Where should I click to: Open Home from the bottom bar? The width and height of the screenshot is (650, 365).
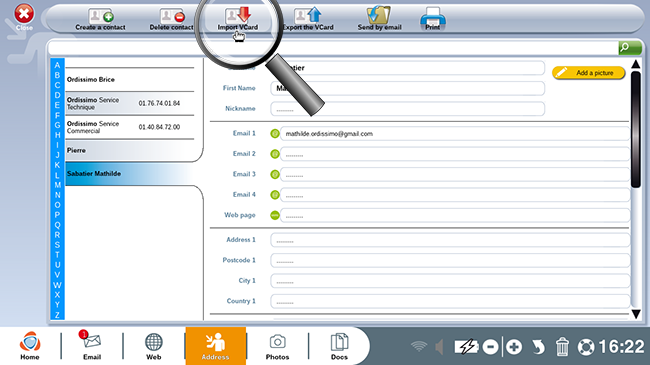(x=30, y=346)
